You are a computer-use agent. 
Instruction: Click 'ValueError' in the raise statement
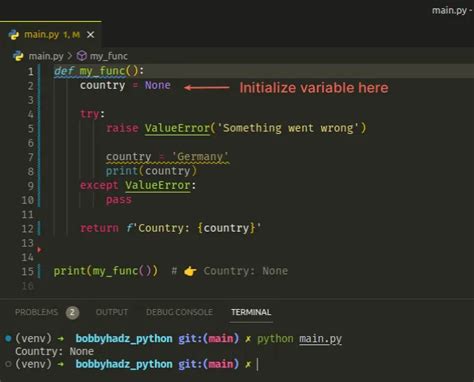click(x=177, y=128)
